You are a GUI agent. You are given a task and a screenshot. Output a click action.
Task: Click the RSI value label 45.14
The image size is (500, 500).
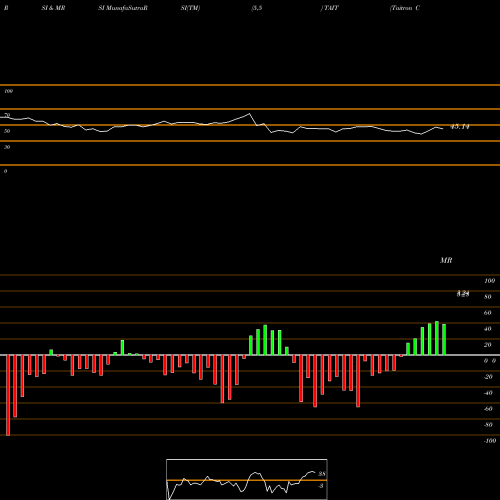[x=460, y=127]
